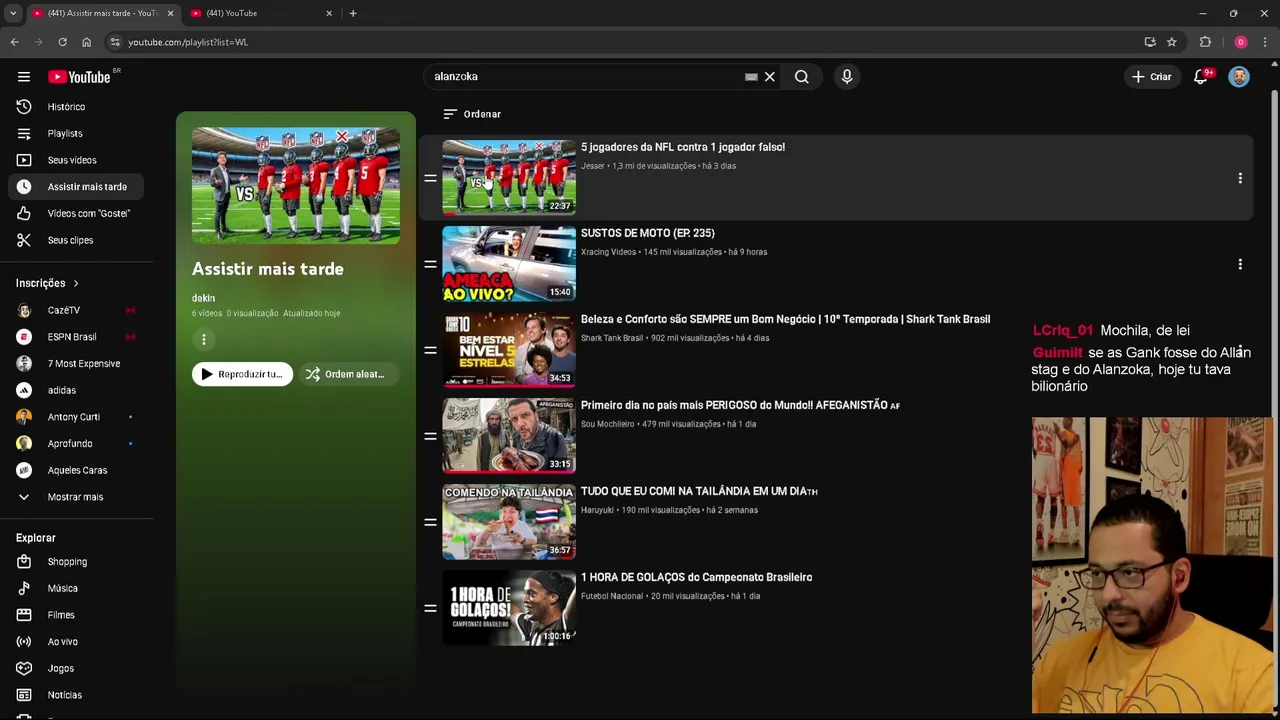Image resolution: width=1280 pixels, height=720 pixels.
Task: Open Jogos under Explorar
Action: coord(77,668)
